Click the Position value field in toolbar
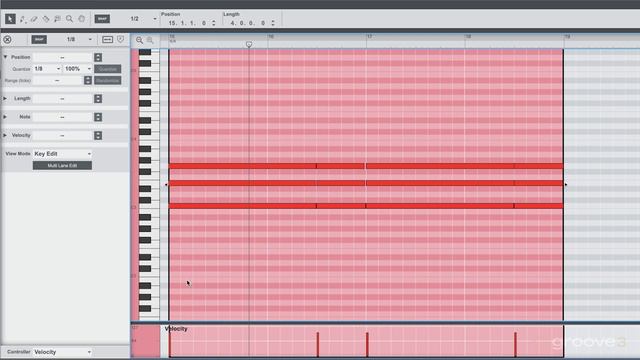The height and width of the screenshot is (360, 640). pyautogui.click(x=188, y=23)
